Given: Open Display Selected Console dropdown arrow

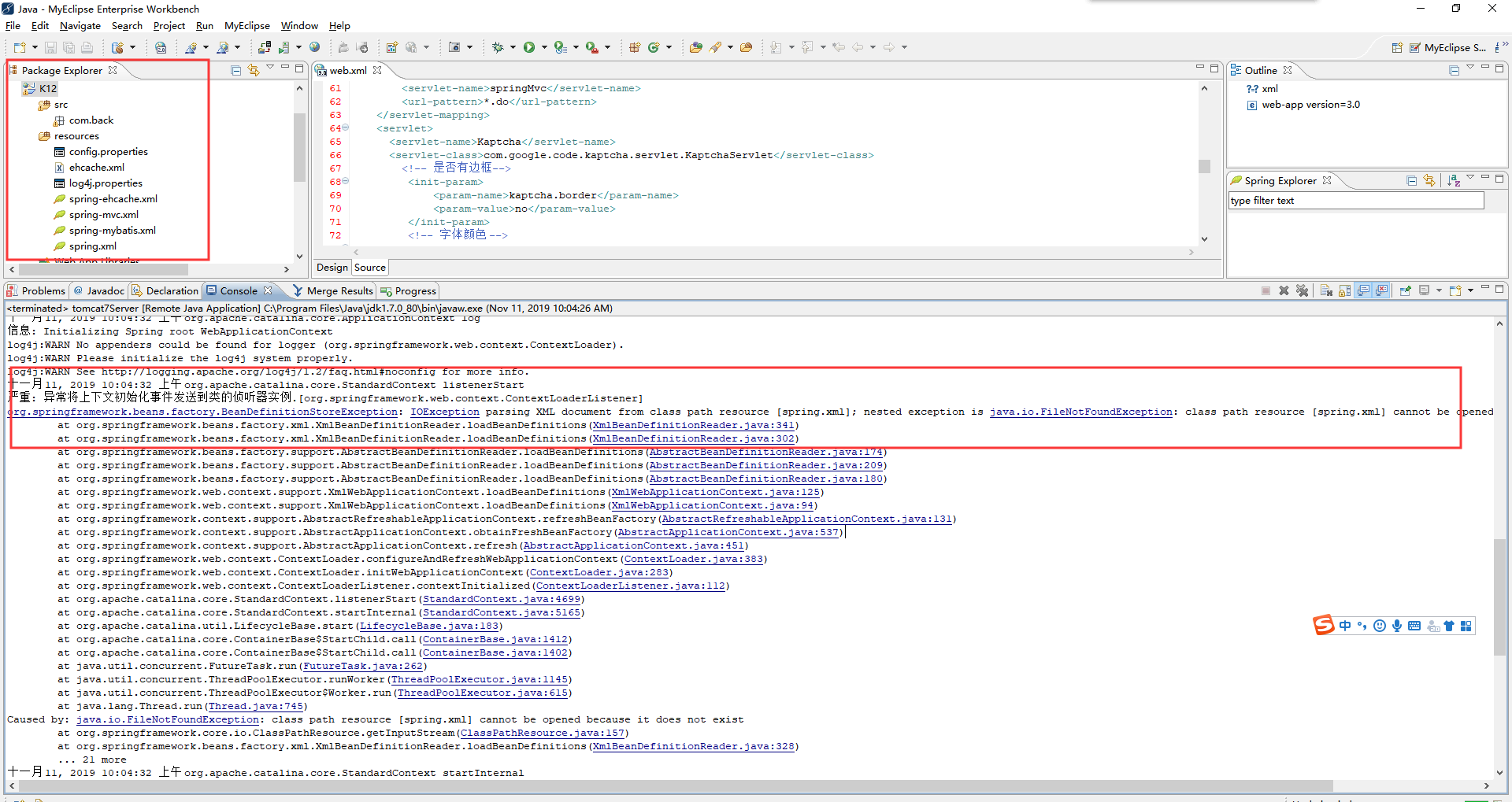Looking at the screenshot, I should coord(1438,290).
